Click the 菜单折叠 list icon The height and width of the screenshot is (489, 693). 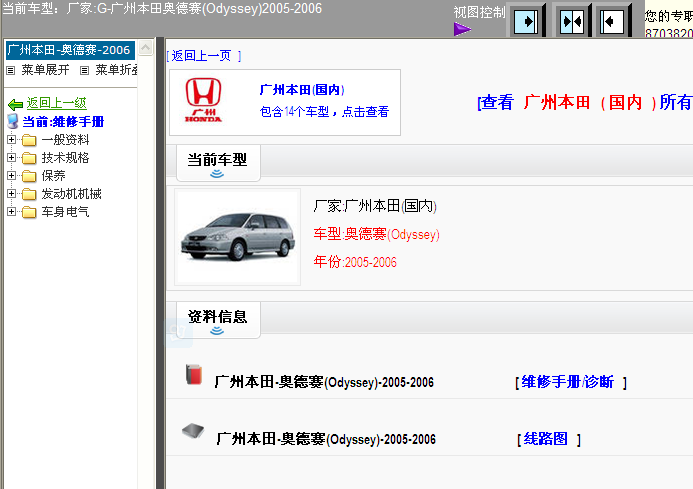tap(84, 70)
